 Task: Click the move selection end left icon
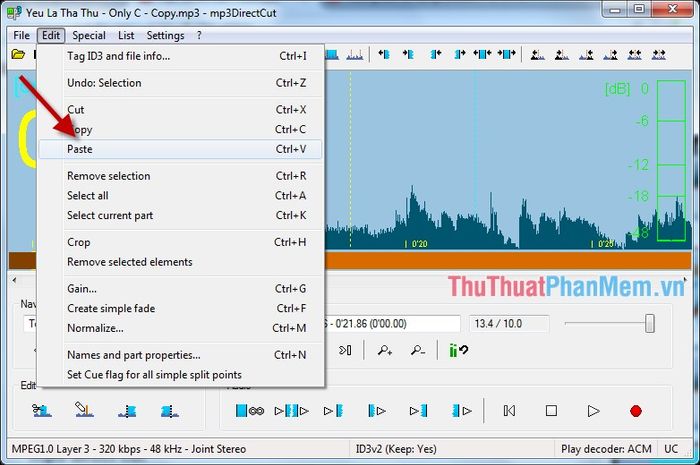435,54
